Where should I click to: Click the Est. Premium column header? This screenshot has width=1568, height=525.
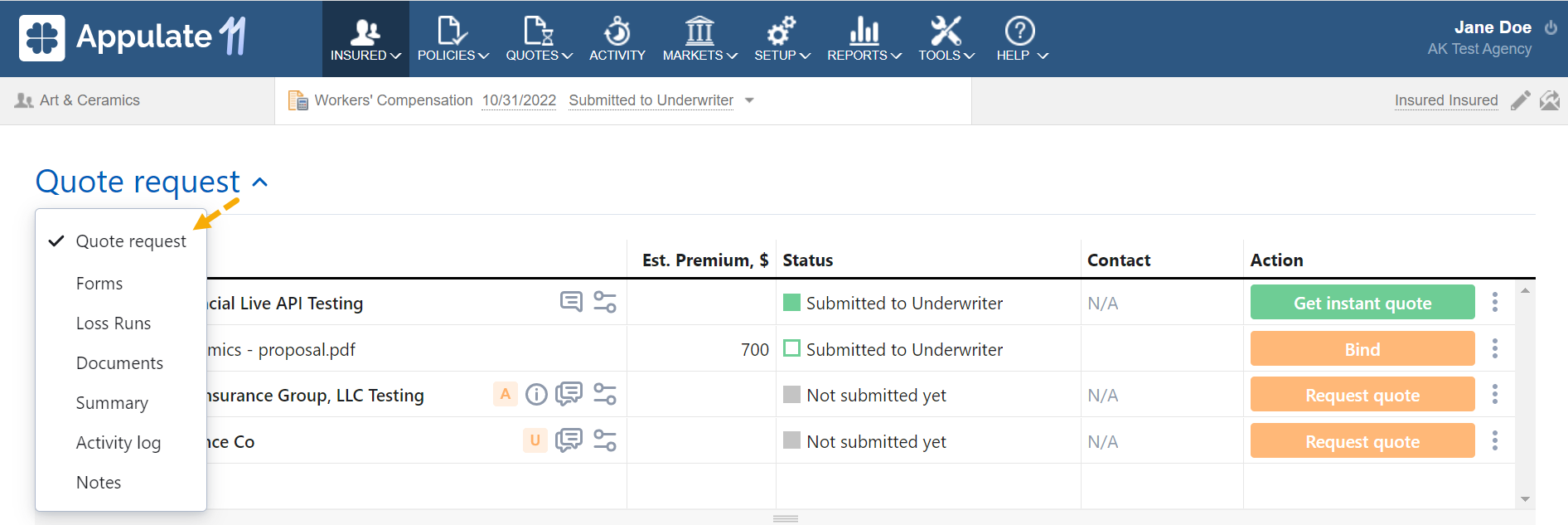point(704,260)
